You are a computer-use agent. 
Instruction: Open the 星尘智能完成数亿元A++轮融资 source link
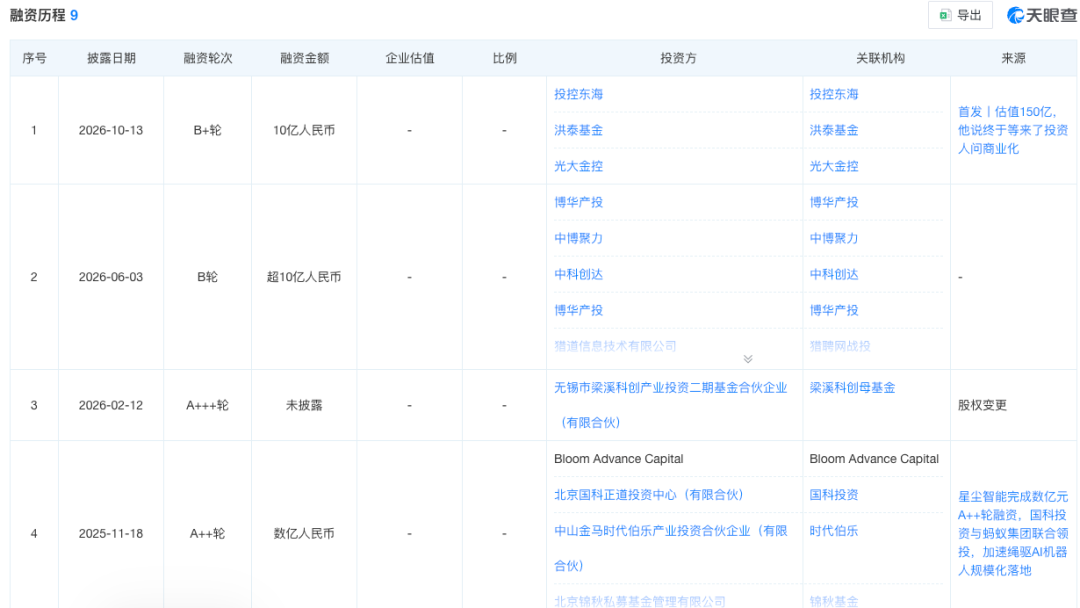click(x=1012, y=533)
